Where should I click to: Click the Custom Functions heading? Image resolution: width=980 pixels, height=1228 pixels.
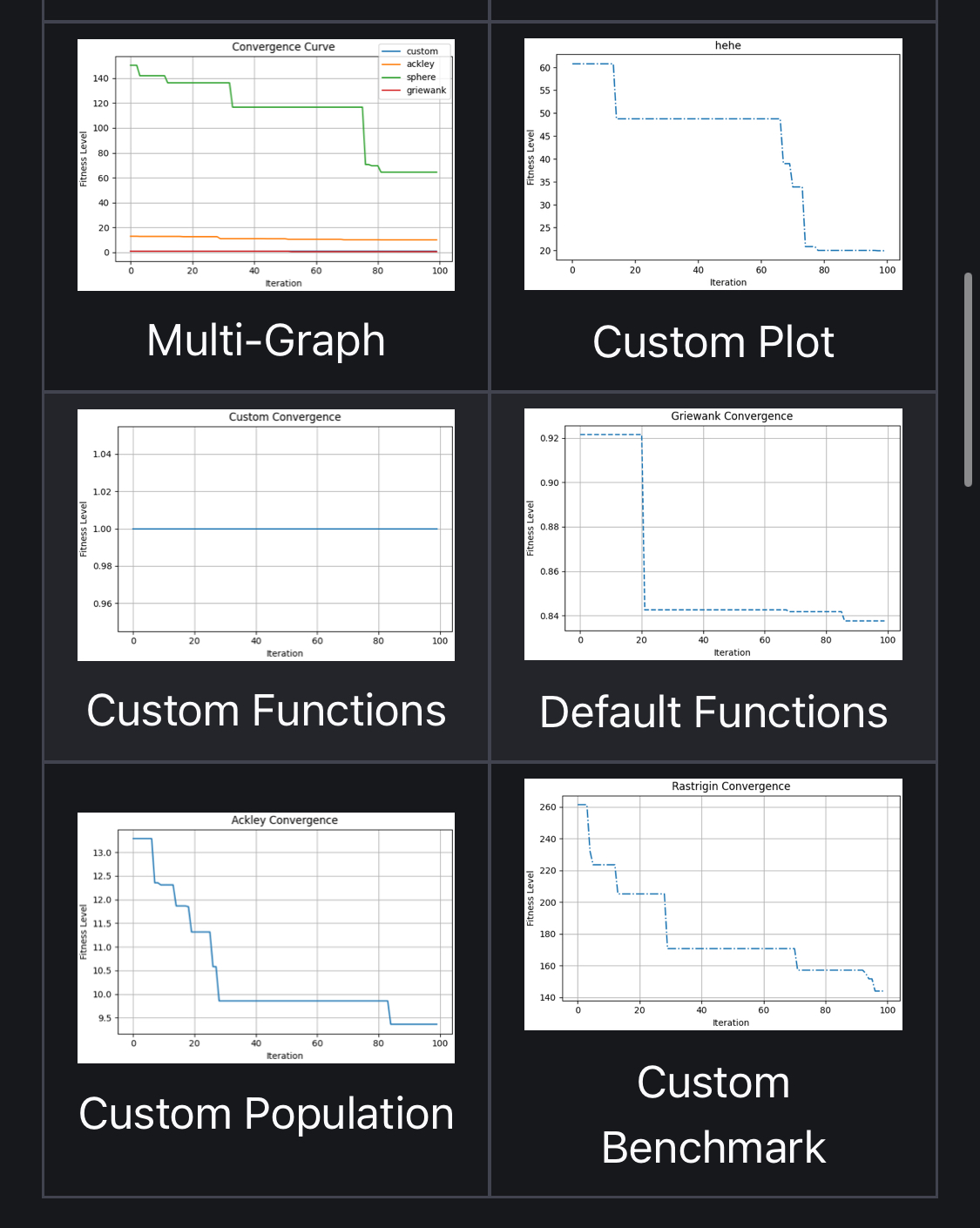pos(266,711)
